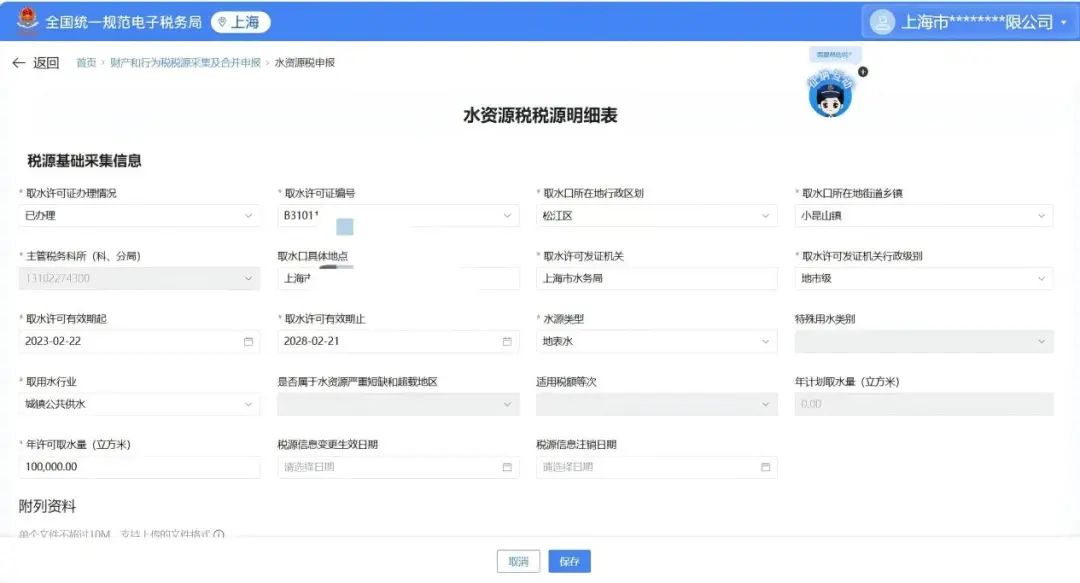The image size is (1080, 583).
Task: Click the 年许可取水量 input field
Action: (140, 466)
